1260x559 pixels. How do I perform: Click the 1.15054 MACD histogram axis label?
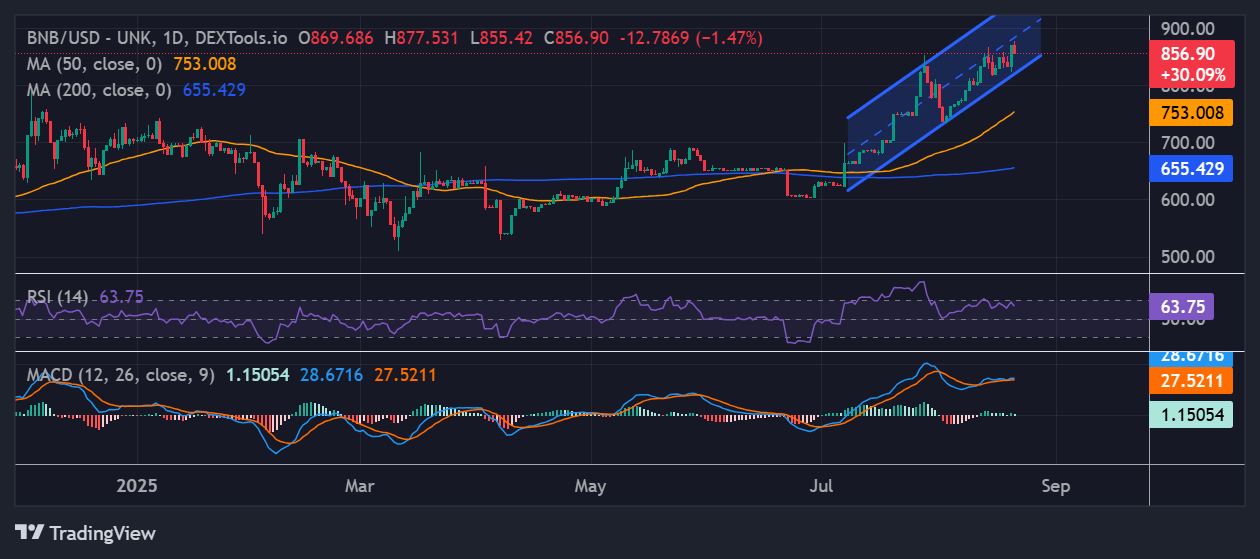pos(1189,413)
